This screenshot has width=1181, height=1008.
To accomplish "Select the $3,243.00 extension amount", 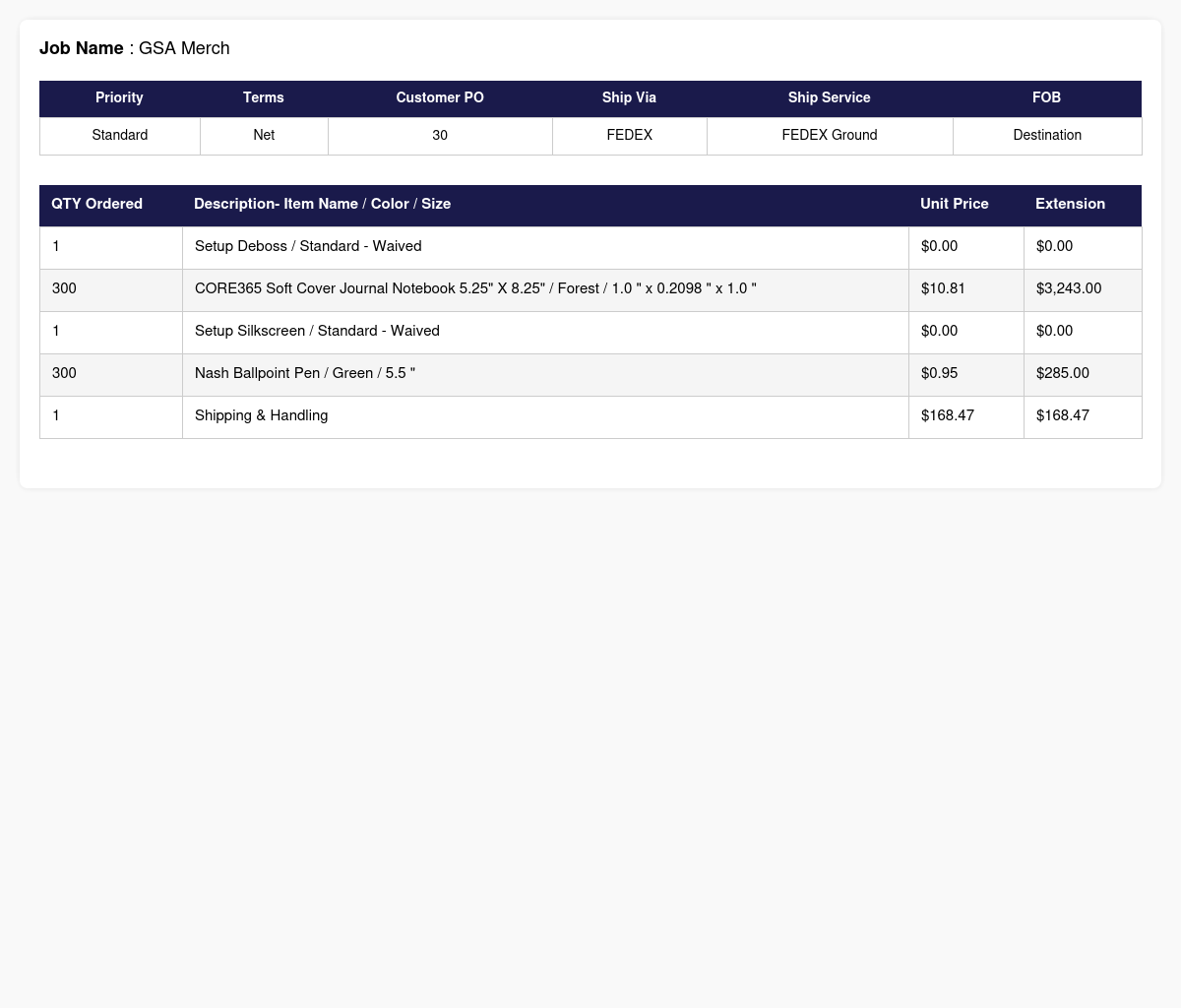I will click(x=1069, y=288).
